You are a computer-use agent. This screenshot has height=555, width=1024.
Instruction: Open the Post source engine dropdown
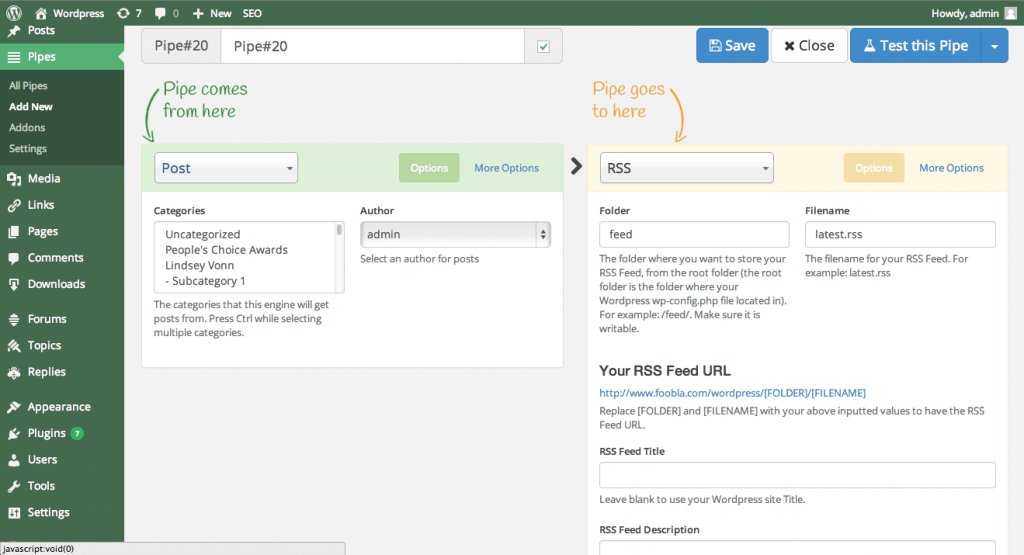click(x=225, y=168)
